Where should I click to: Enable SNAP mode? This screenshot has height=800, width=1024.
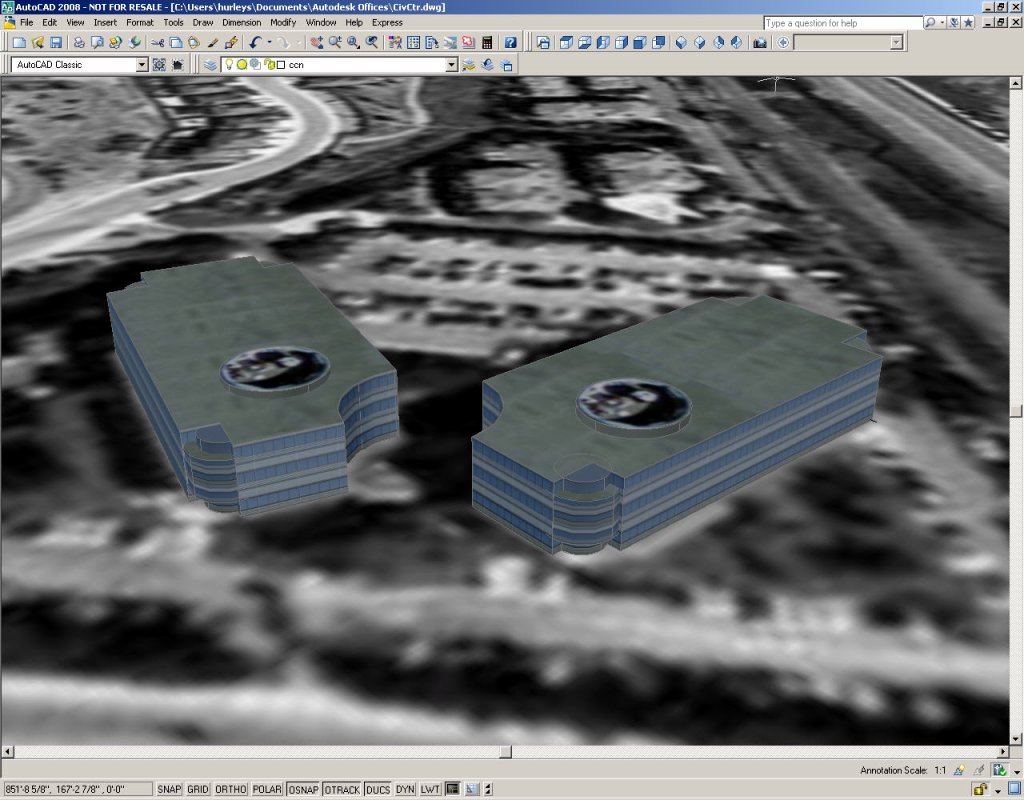pos(170,789)
